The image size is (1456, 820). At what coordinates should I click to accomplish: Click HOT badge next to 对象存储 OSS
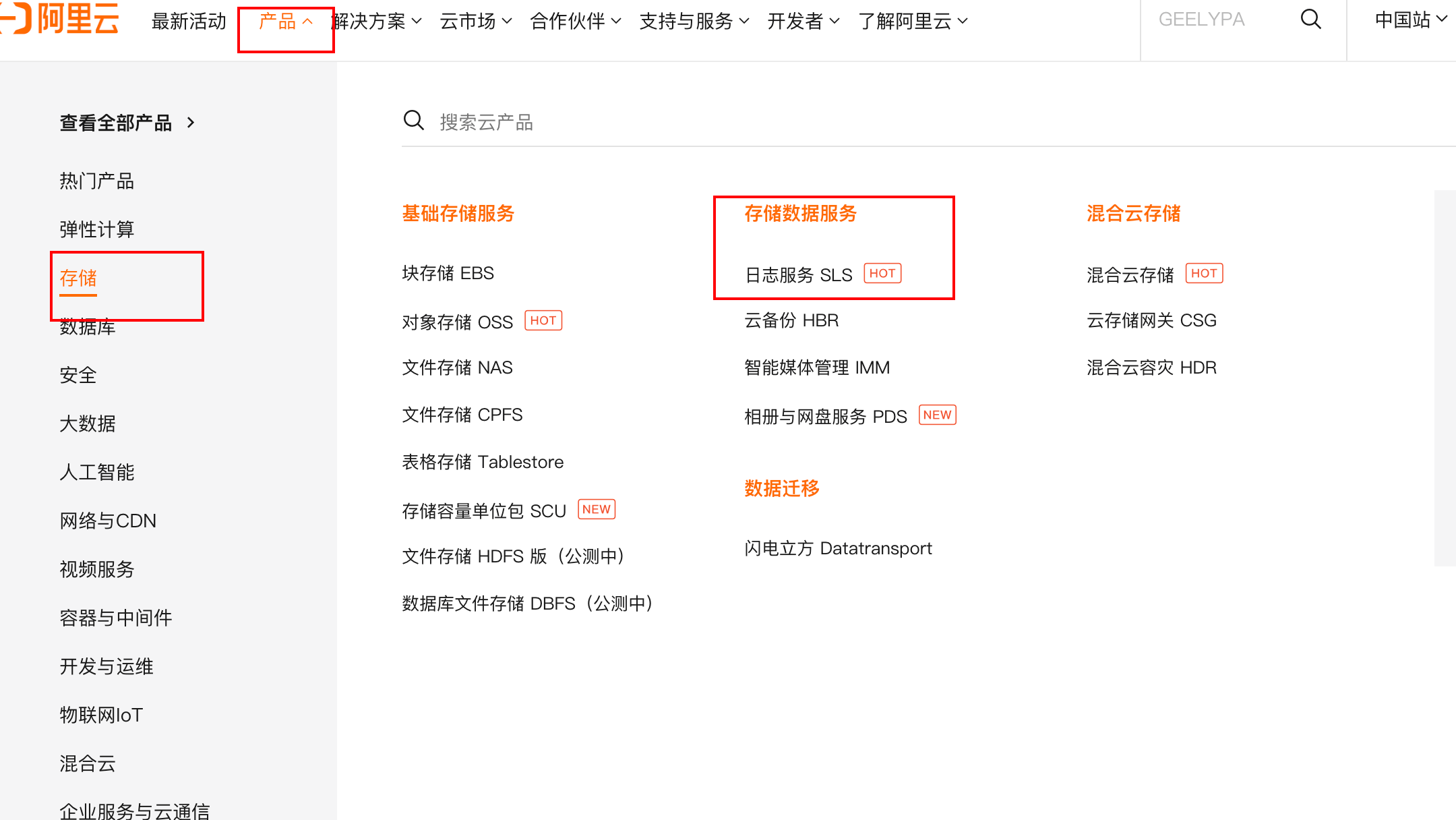[x=543, y=320]
